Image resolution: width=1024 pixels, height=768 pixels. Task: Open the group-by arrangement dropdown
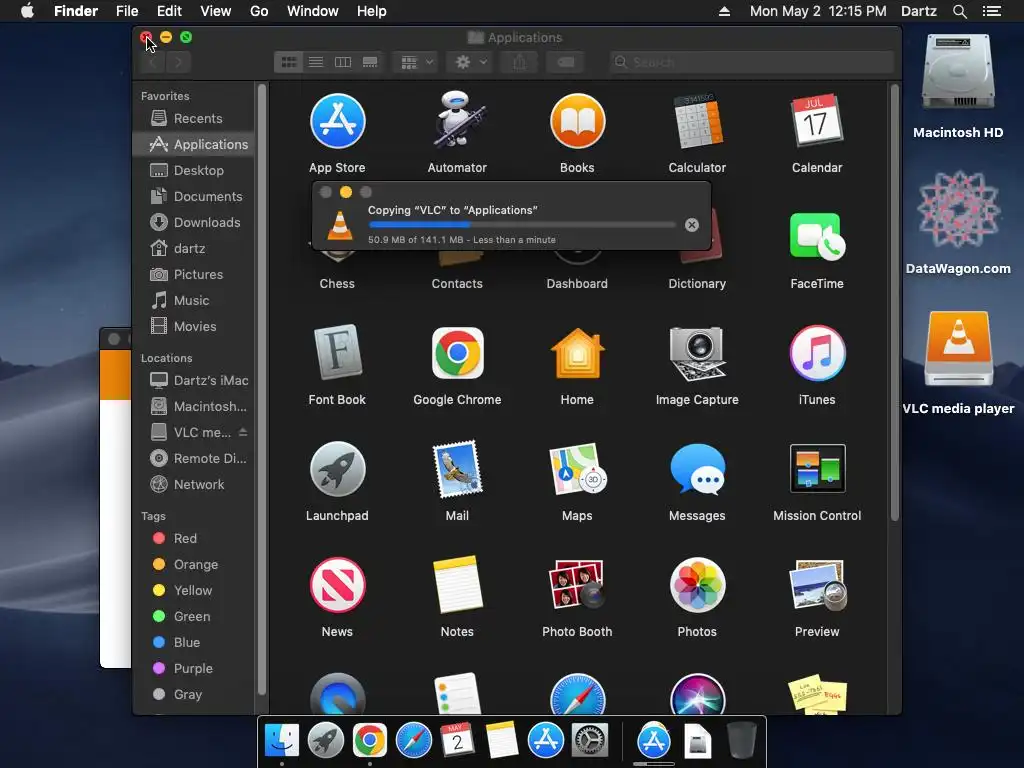(416, 62)
